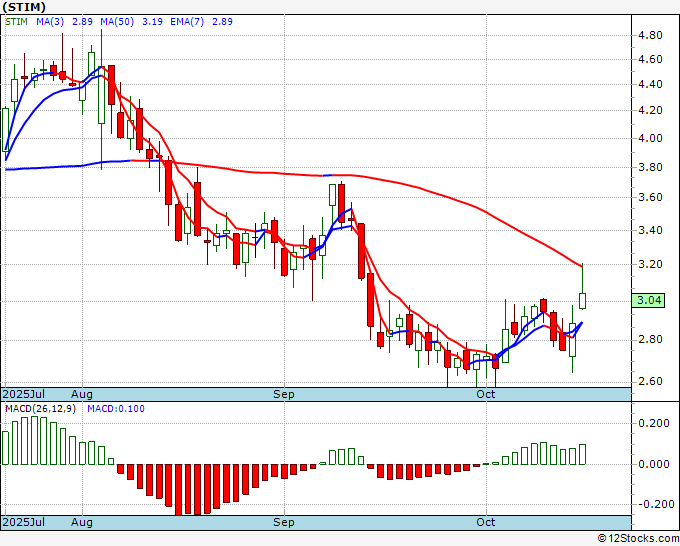Click the 2025Jul label on the price chart axis

[24, 394]
